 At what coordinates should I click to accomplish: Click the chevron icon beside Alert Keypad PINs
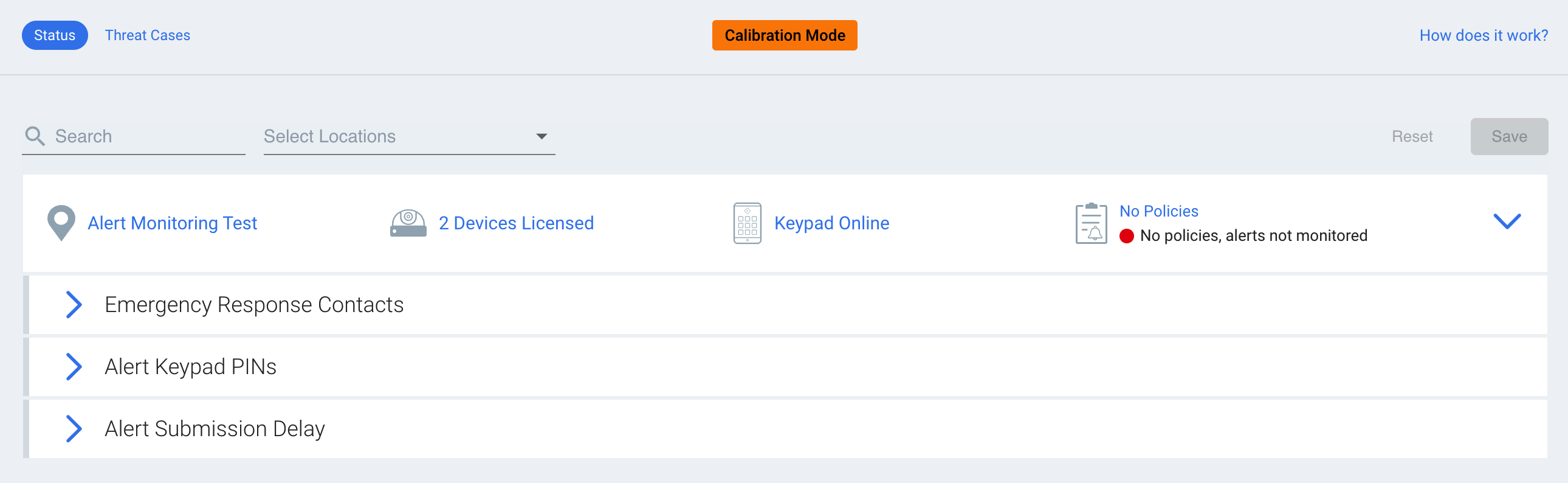tap(74, 367)
